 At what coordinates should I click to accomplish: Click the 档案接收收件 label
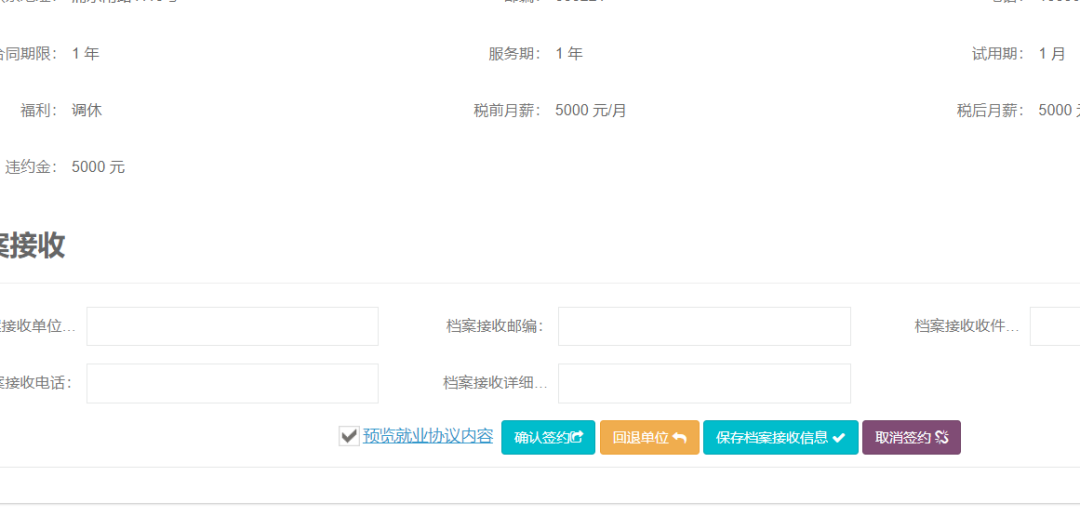(x=966, y=326)
